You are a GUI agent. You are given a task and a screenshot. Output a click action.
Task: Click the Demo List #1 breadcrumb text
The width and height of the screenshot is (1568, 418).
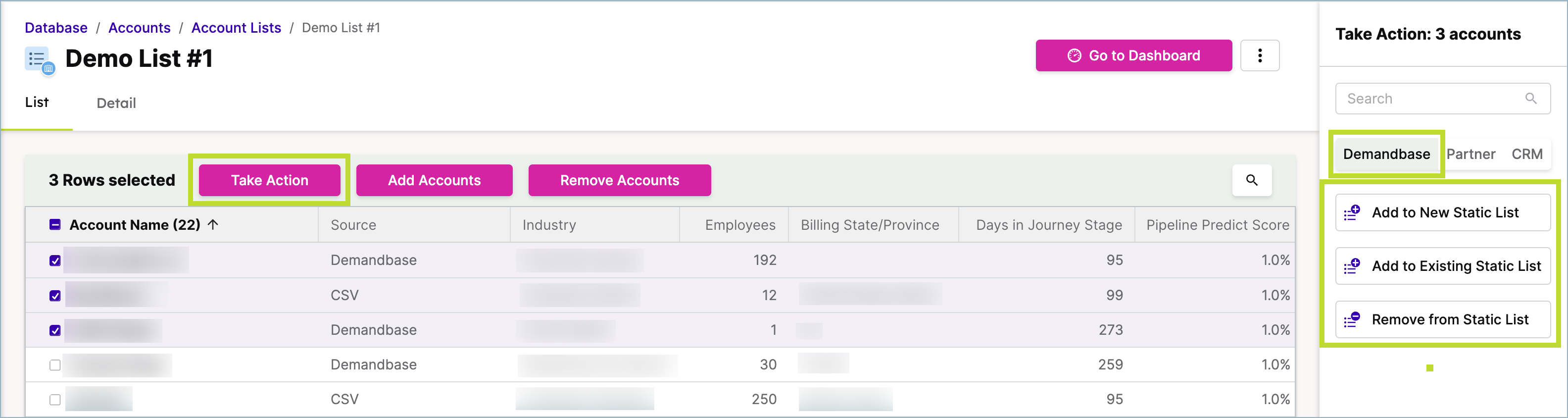341,27
